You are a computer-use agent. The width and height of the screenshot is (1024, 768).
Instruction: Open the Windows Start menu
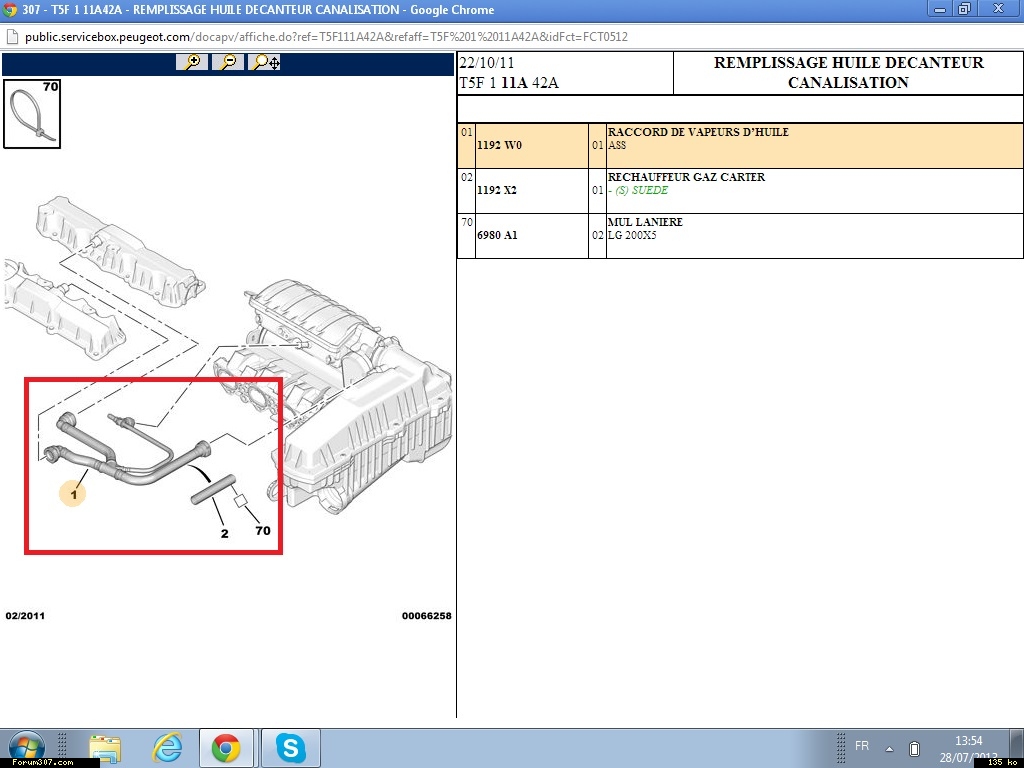[x=26, y=748]
